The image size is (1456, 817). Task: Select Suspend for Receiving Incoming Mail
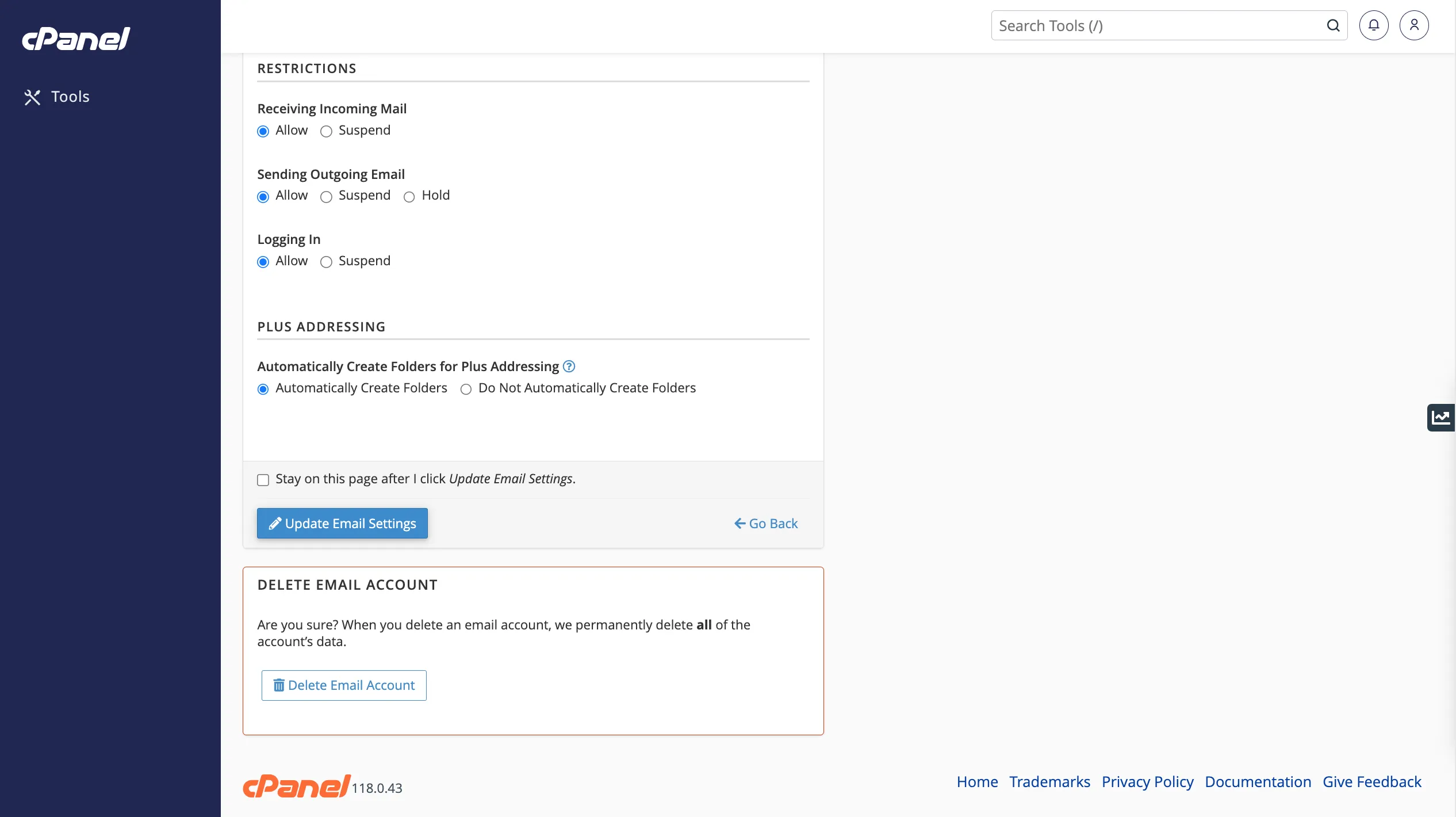pos(327,132)
